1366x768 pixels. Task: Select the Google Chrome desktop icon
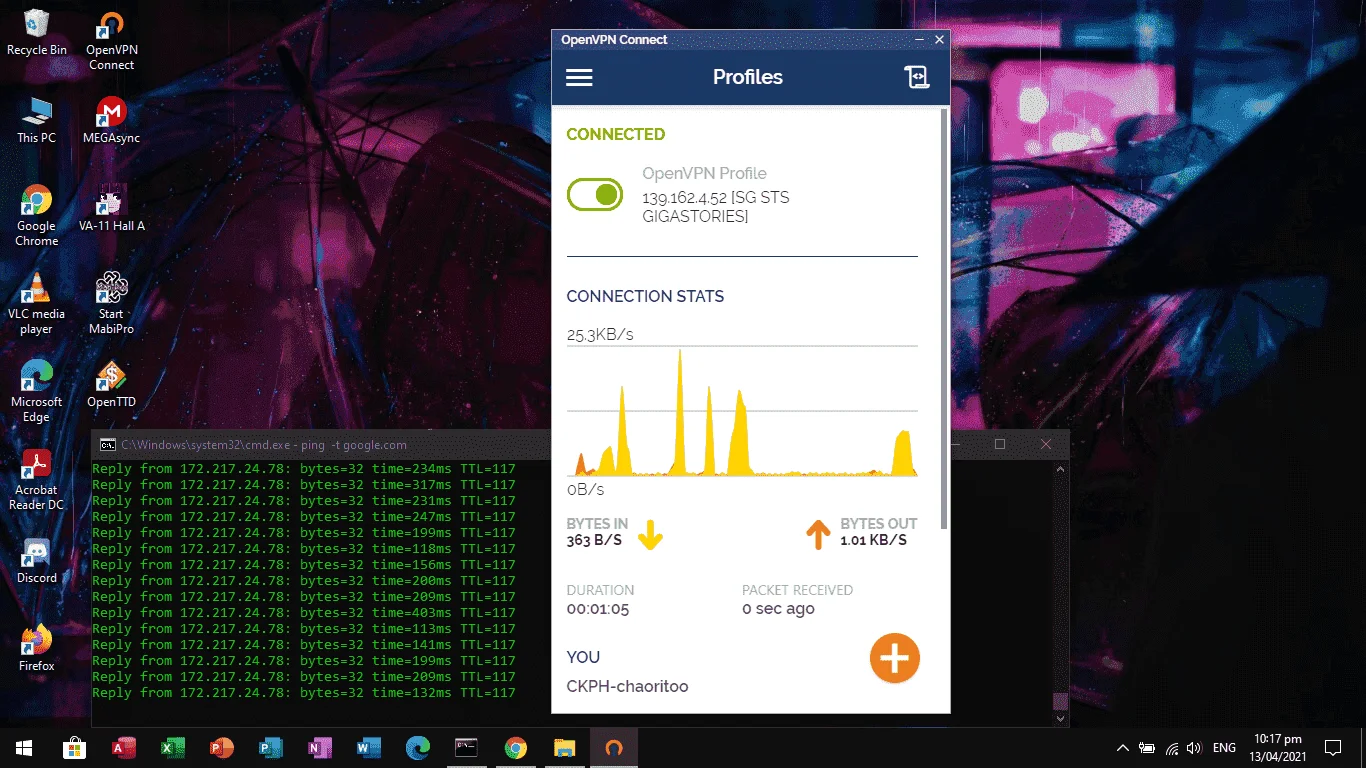(37, 216)
